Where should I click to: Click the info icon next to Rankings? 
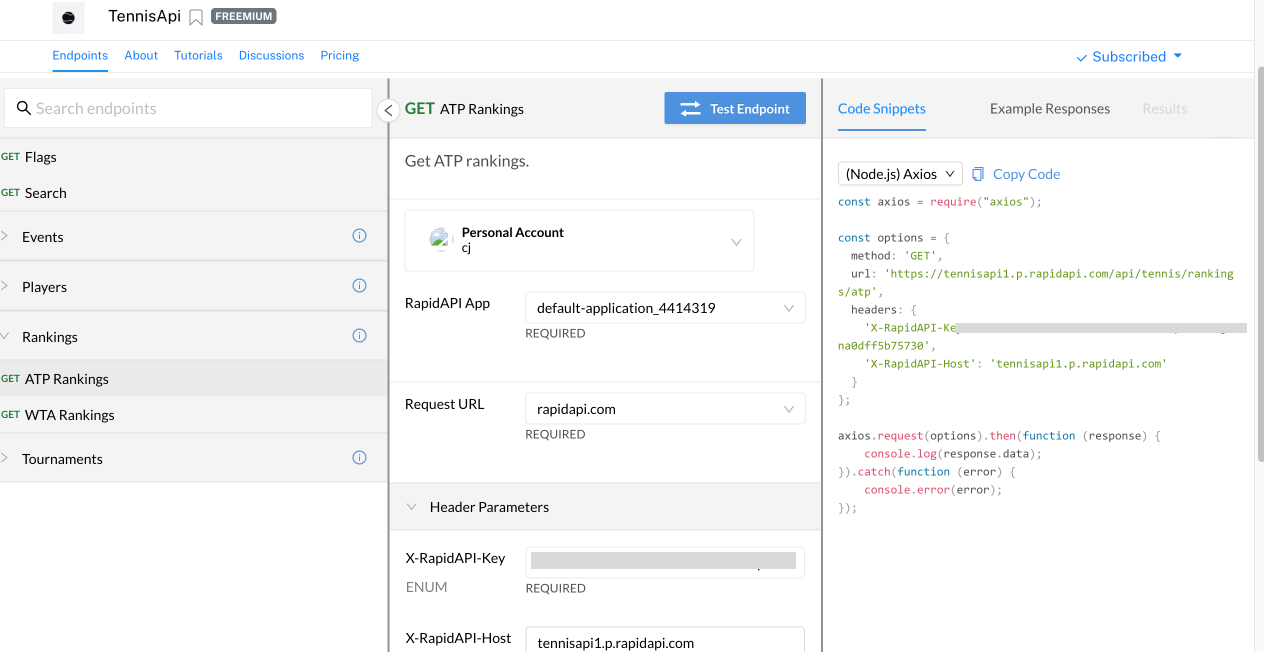pyautogui.click(x=359, y=336)
